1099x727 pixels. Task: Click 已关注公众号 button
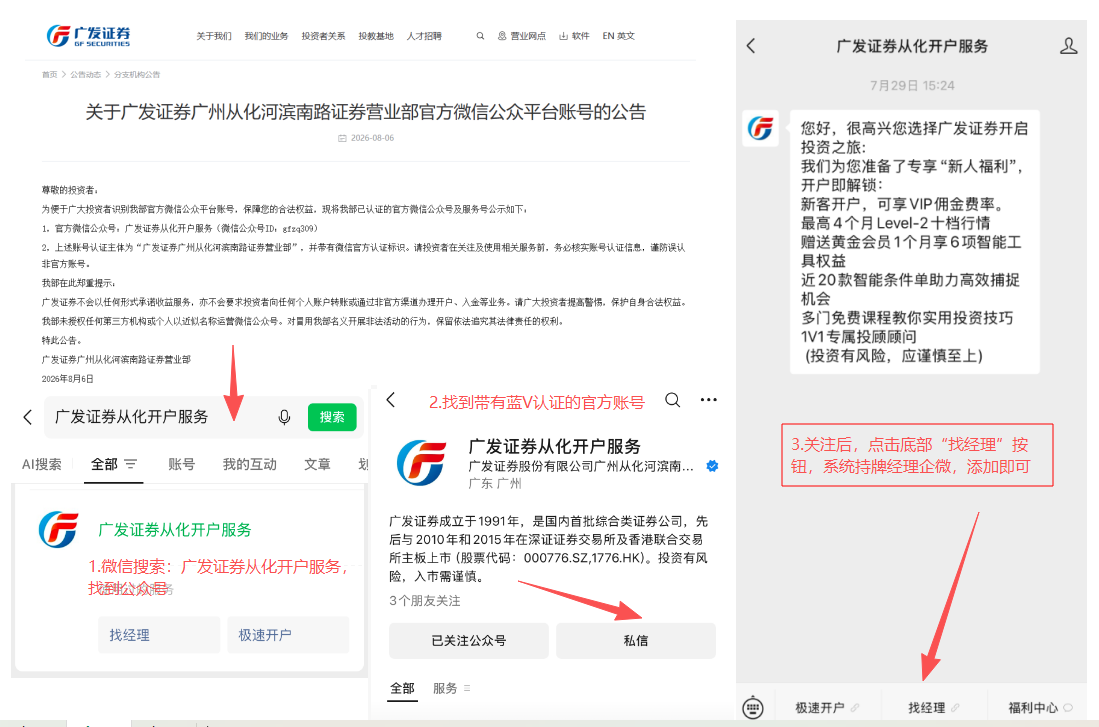469,640
